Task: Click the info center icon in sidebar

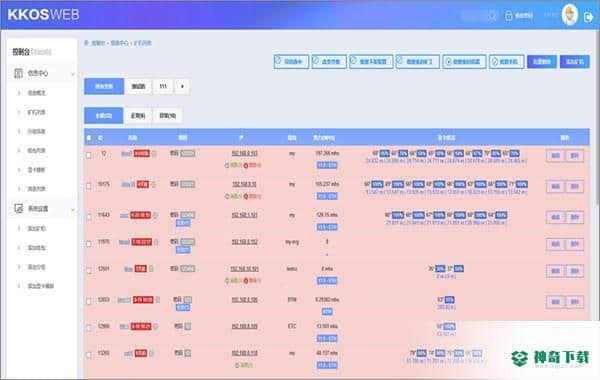Action: point(18,73)
